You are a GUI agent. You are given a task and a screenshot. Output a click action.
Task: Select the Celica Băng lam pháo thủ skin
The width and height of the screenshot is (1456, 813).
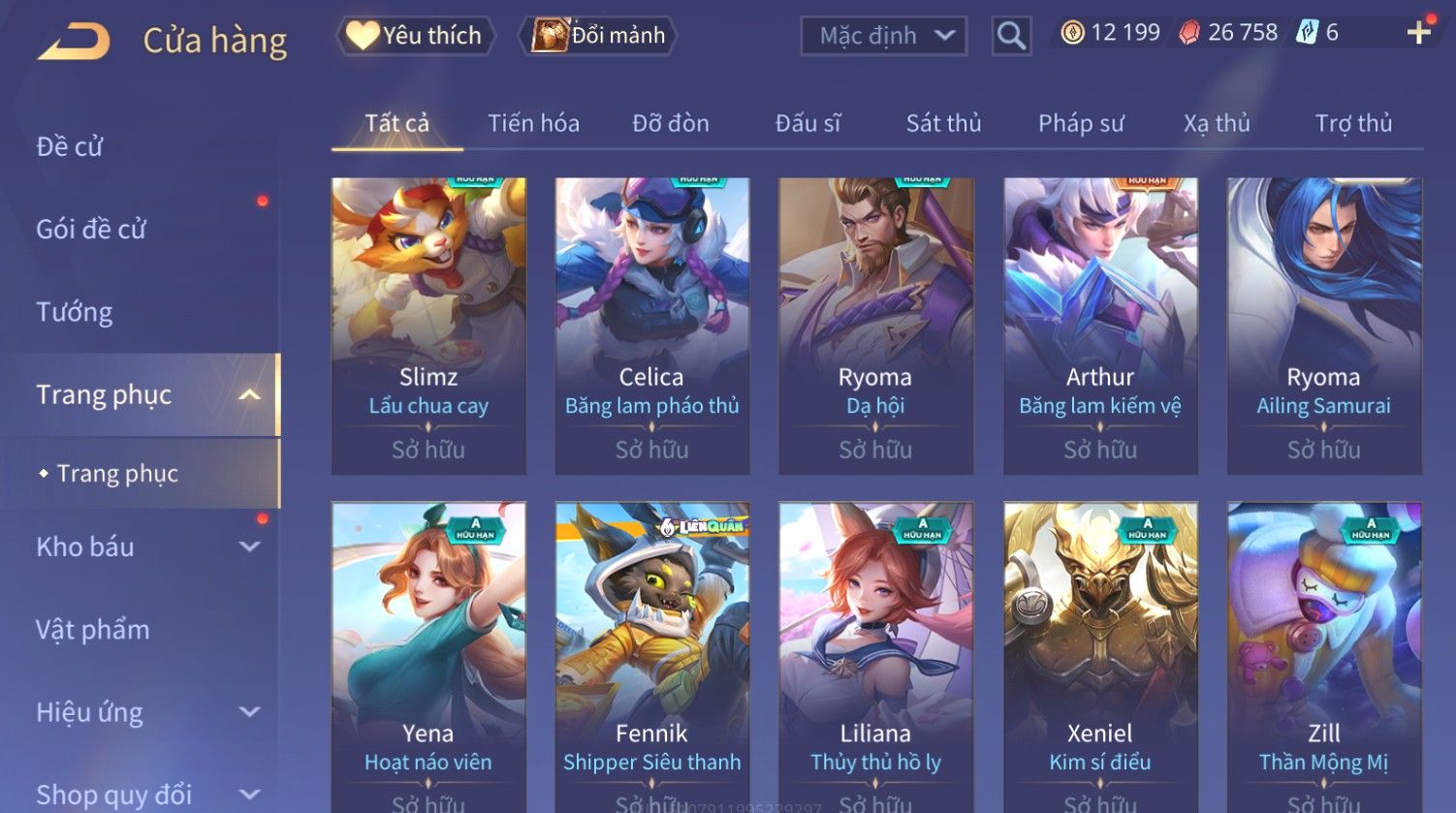pyautogui.click(x=651, y=326)
